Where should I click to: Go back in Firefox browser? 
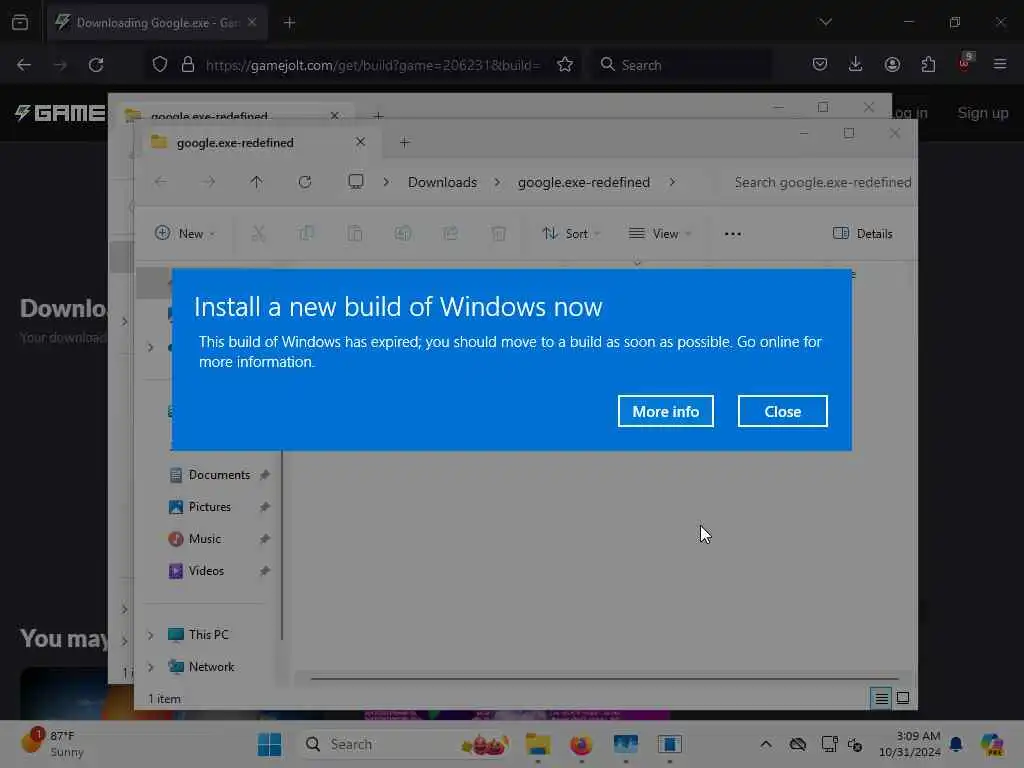24,65
